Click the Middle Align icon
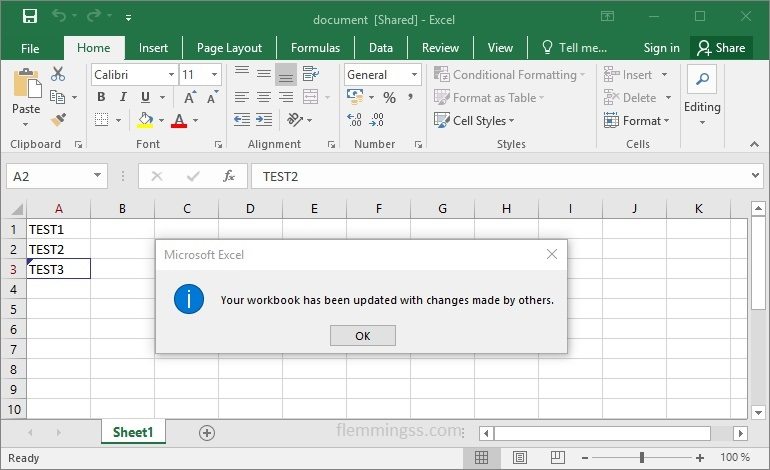The height and width of the screenshot is (470, 770). point(264,74)
